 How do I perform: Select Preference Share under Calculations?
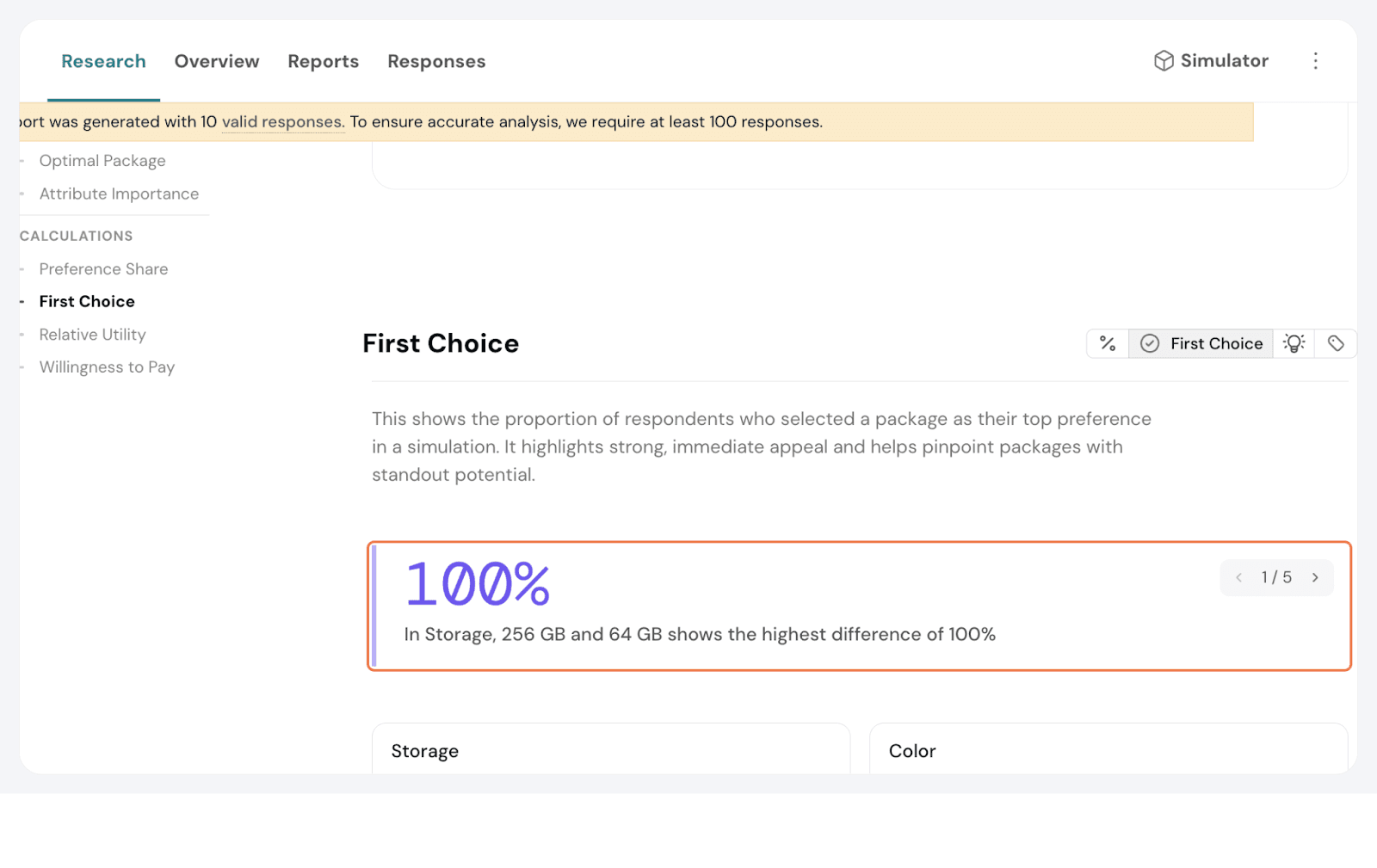coord(103,269)
